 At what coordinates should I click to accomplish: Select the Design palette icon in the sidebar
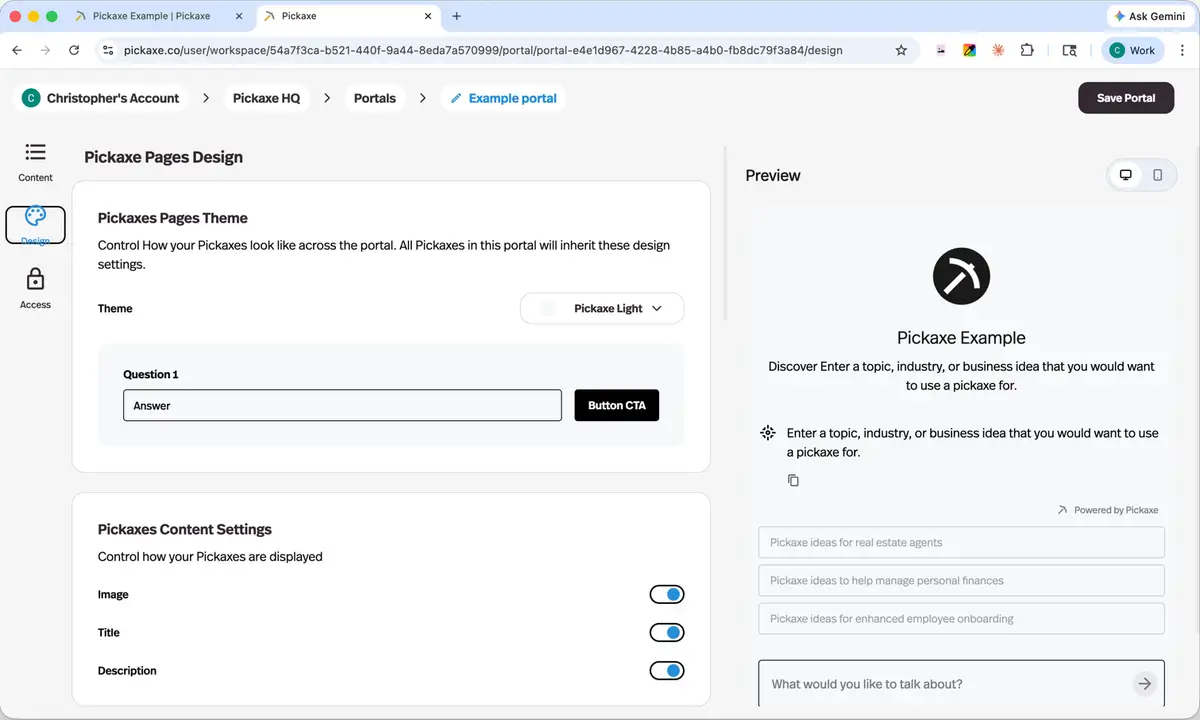pyautogui.click(x=35, y=217)
